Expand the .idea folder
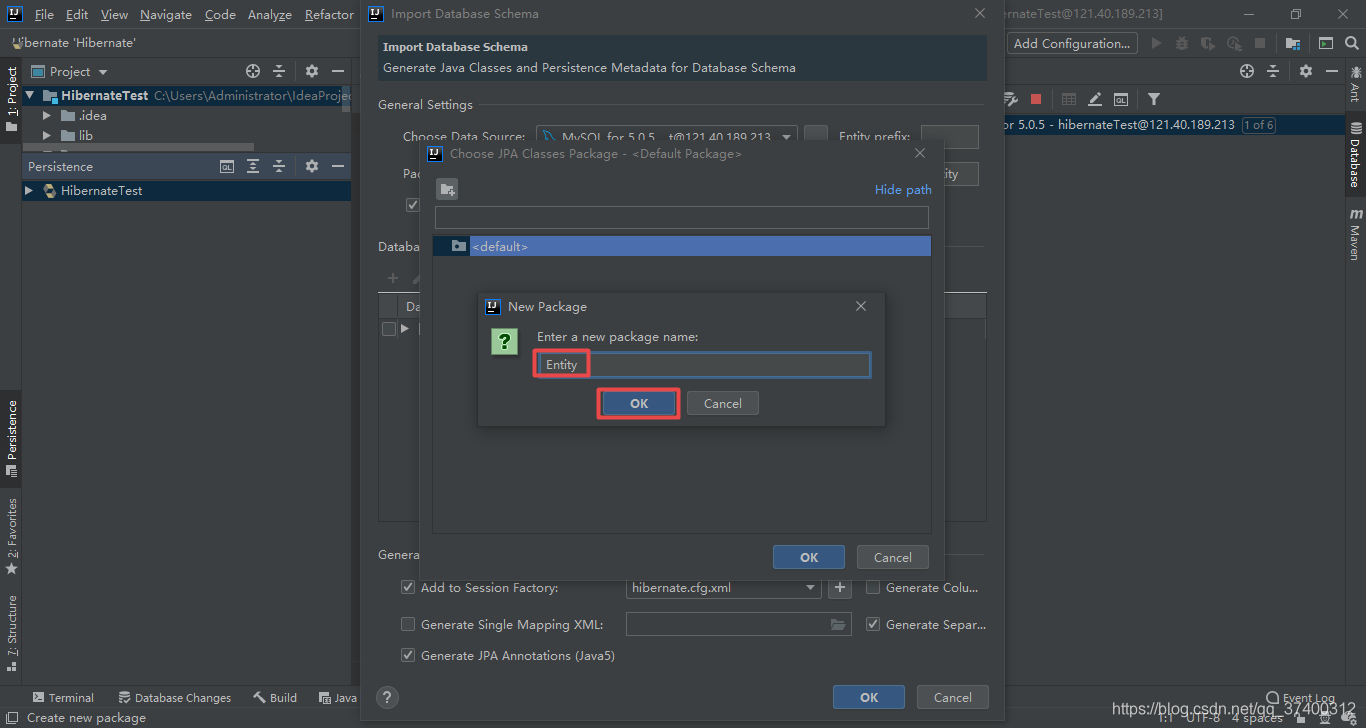The height and width of the screenshot is (728, 1366). point(46,115)
